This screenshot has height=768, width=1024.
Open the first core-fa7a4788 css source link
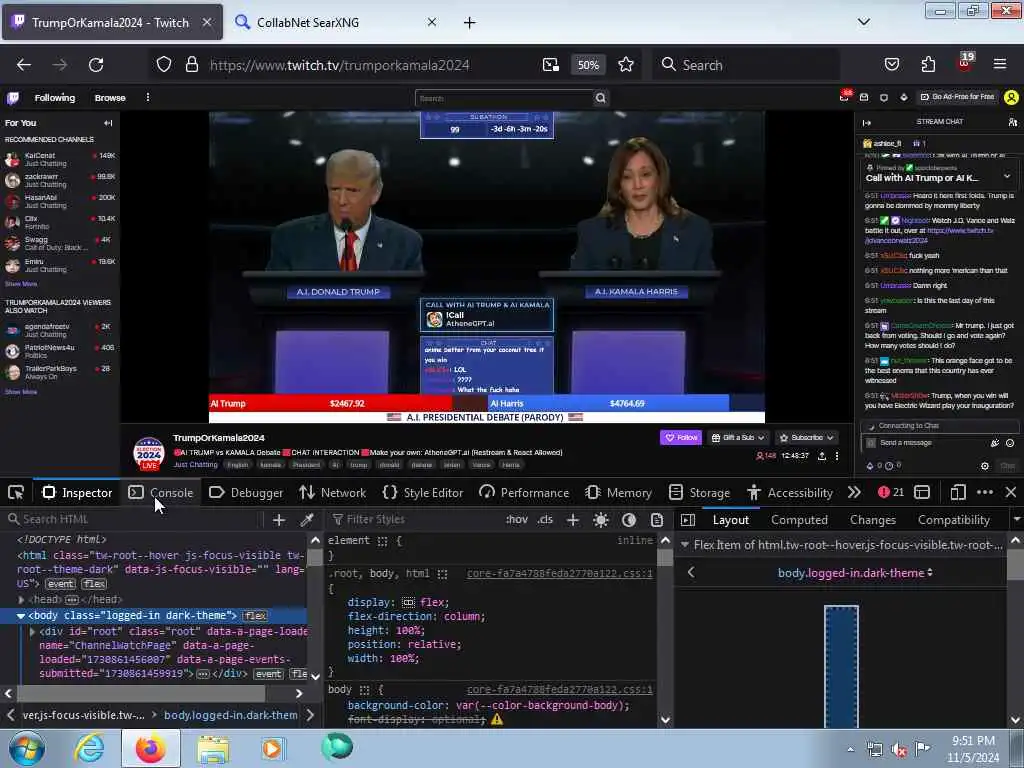click(559, 573)
